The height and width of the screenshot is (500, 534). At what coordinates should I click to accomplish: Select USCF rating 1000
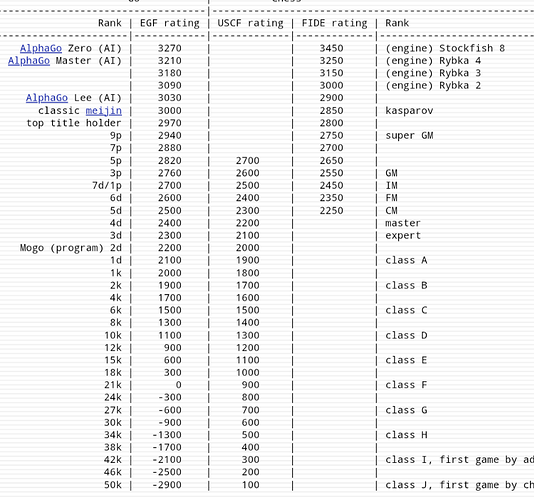pos(248,373)
